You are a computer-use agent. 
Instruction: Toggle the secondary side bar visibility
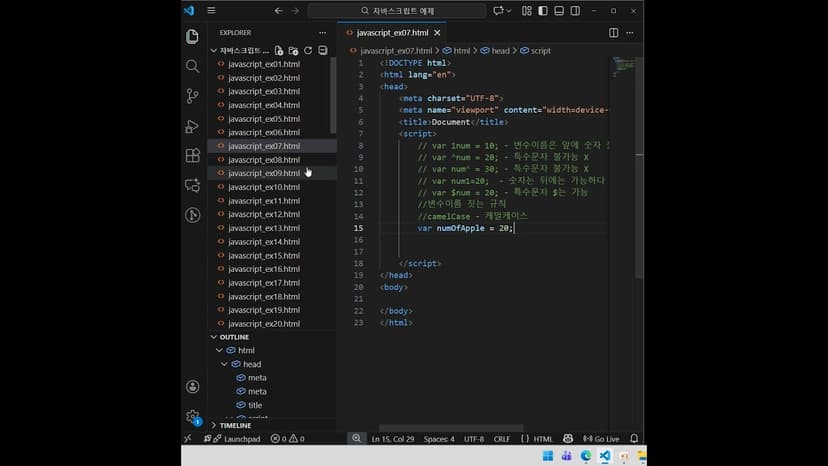(x=575, y=11)
